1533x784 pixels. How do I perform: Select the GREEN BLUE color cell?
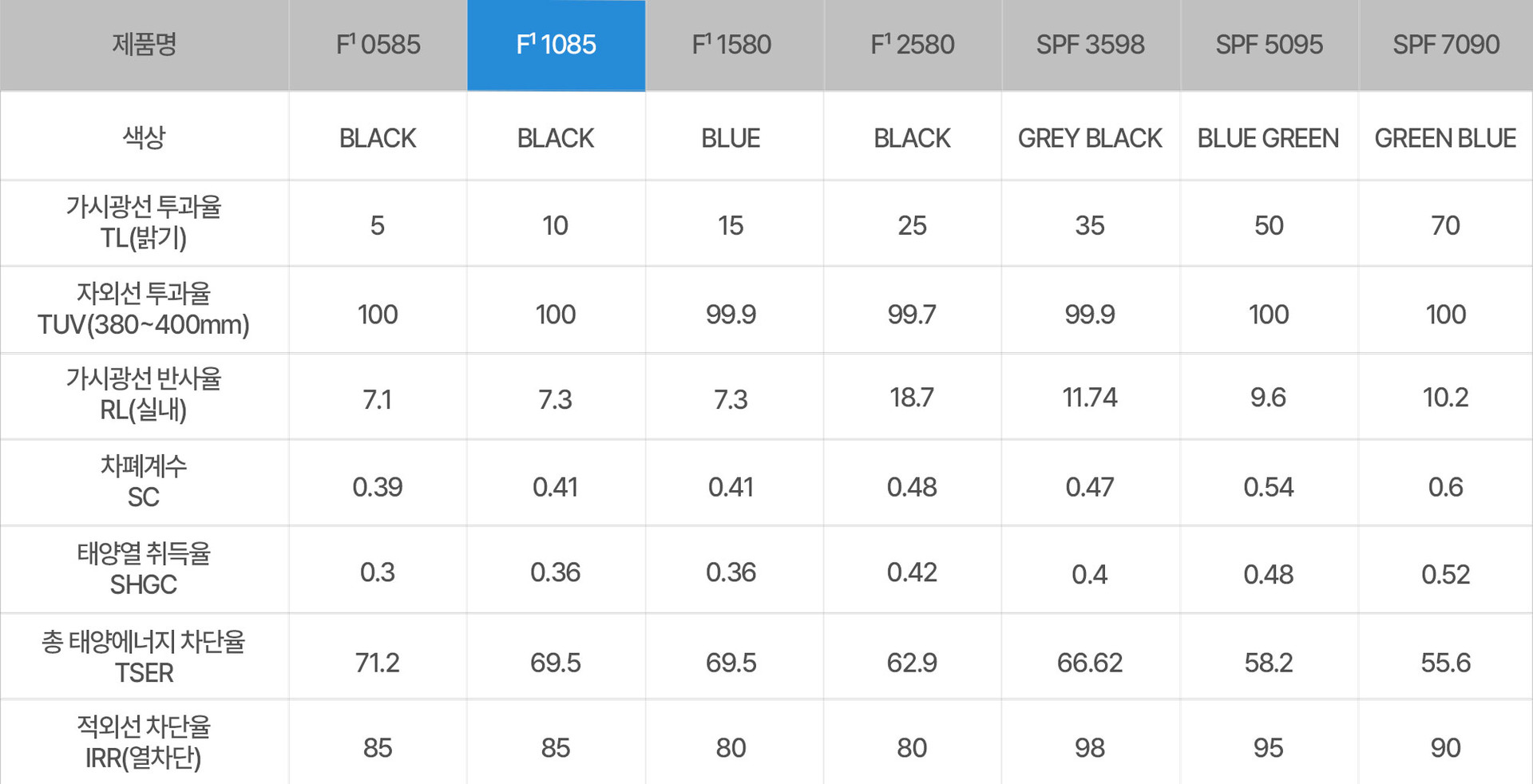pyautogui.click(x=1445, y=138)
